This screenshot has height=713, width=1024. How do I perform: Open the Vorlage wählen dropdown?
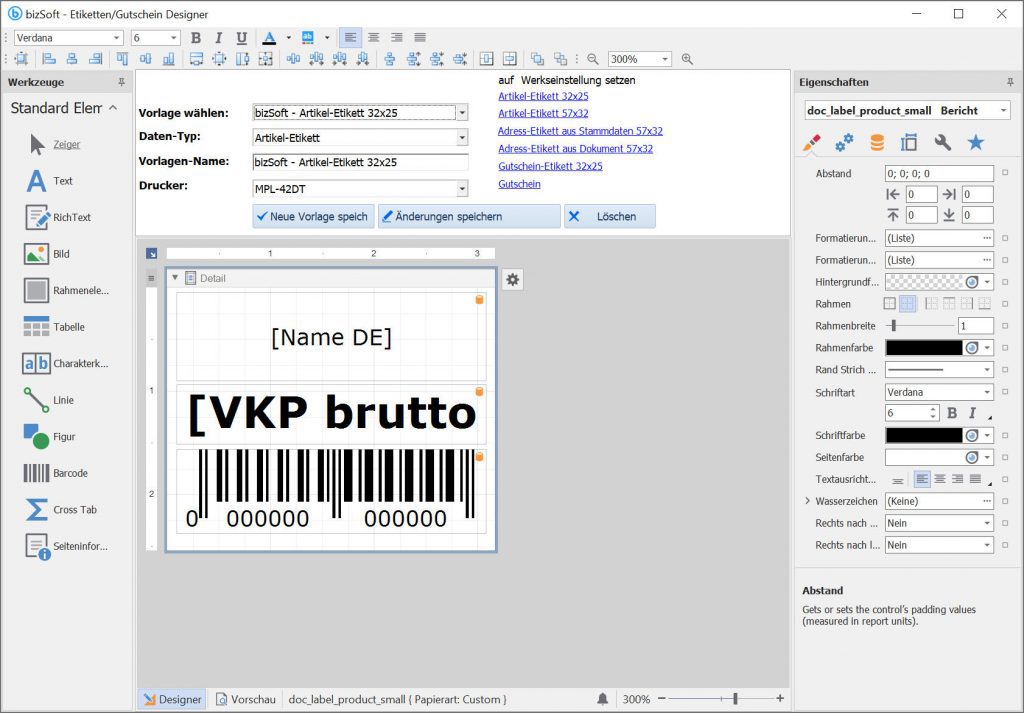[x=462, y=112]
